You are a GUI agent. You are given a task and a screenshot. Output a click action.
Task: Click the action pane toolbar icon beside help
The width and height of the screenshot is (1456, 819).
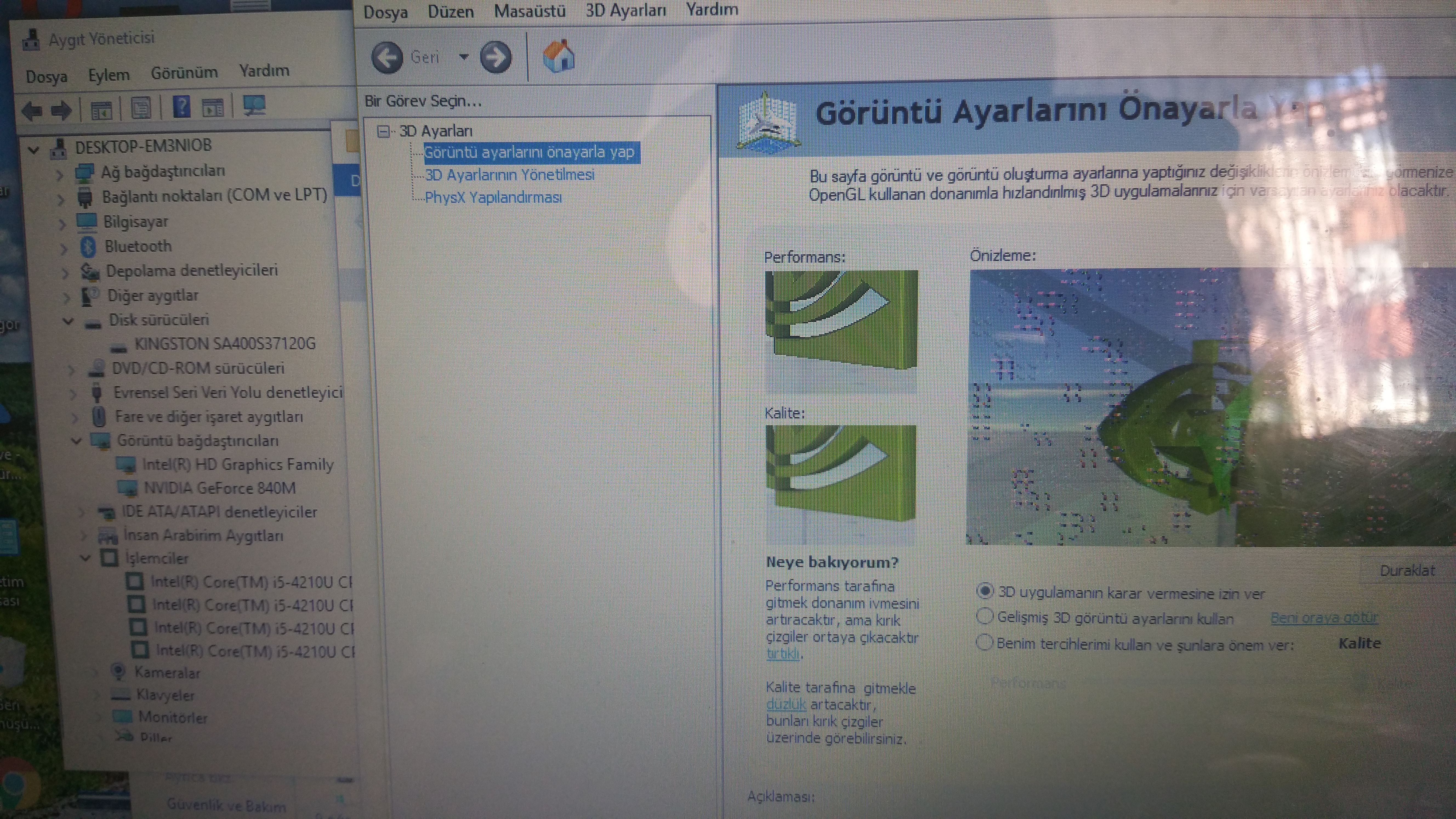(213, 107)
